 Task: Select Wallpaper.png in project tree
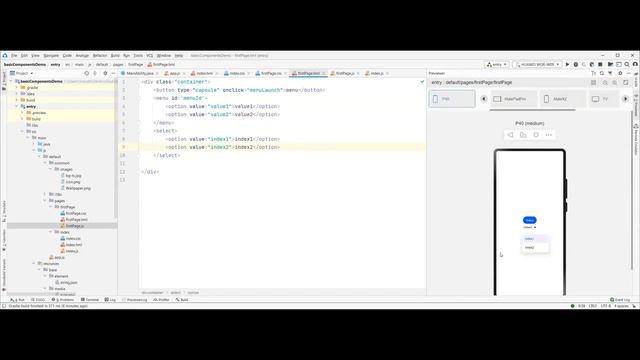[x=76, y=188]
